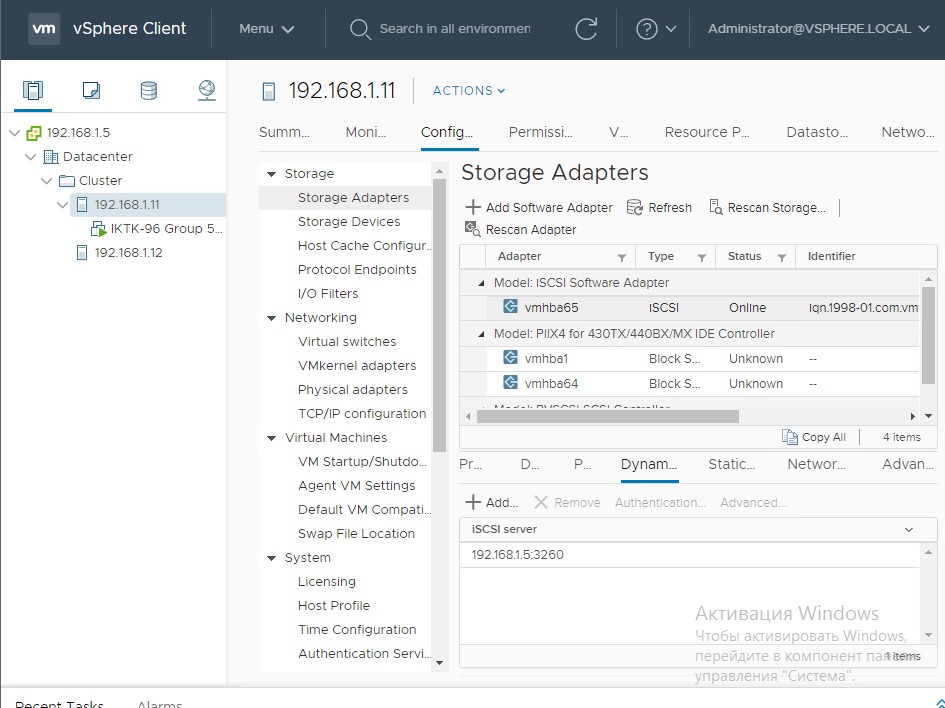The height and width of the screenshot is (708, 945).
Task: Switch to the Permissions tab
Action: [x=541, y=132]
